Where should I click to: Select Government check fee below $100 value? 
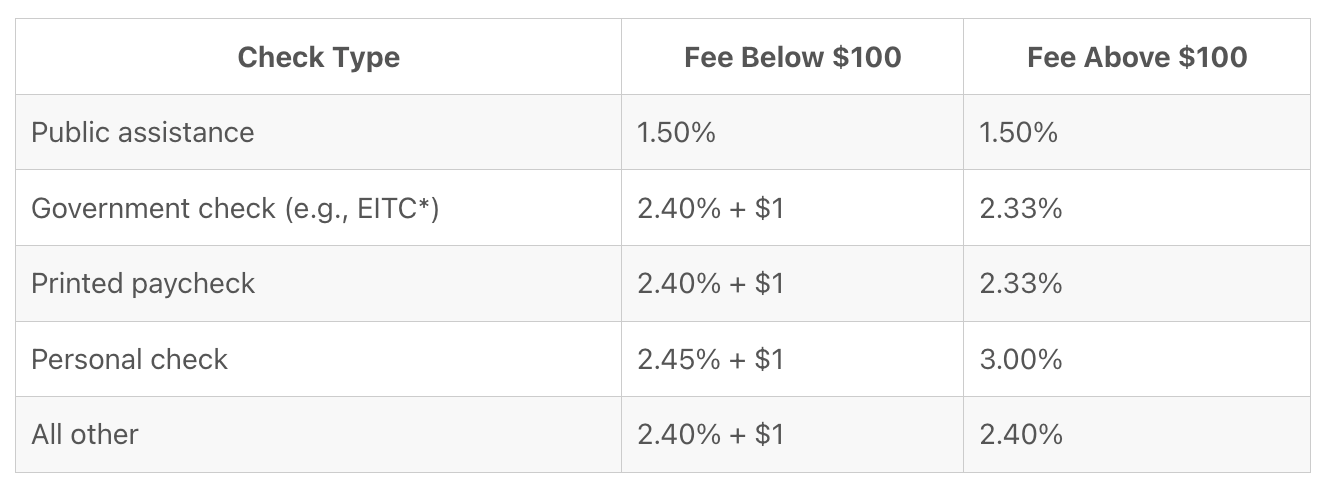(x=710, y=209)
